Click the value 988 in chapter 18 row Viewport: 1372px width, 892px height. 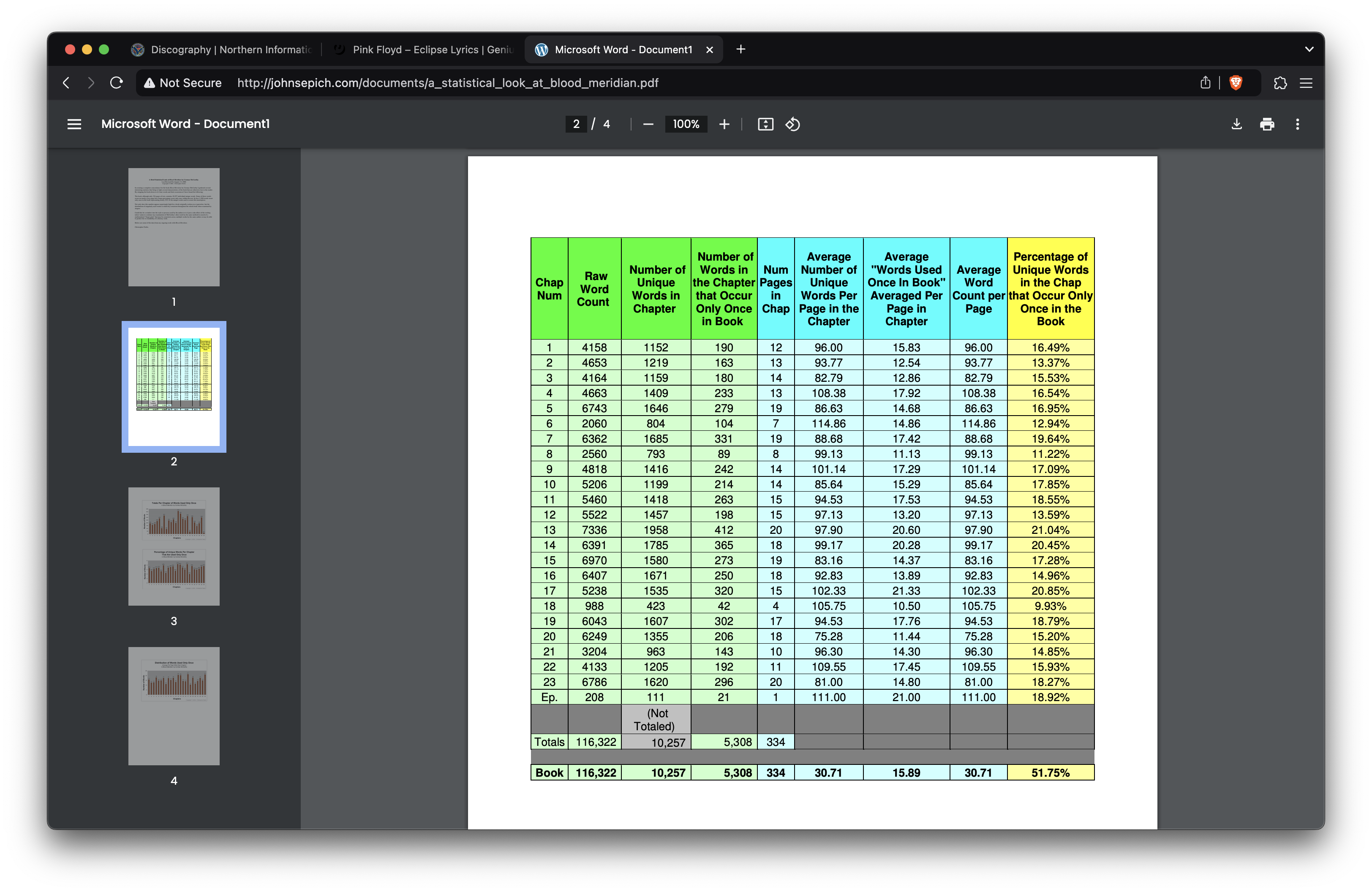click(594, 606)
